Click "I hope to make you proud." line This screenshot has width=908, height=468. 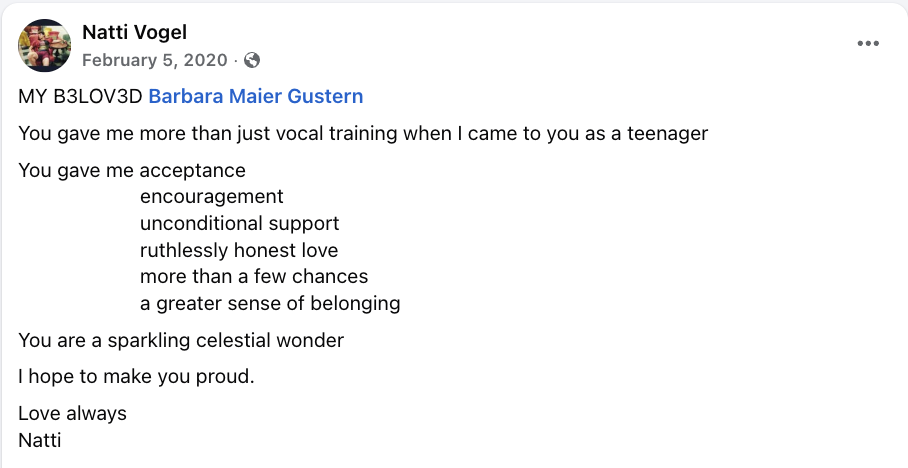(137, 377)
